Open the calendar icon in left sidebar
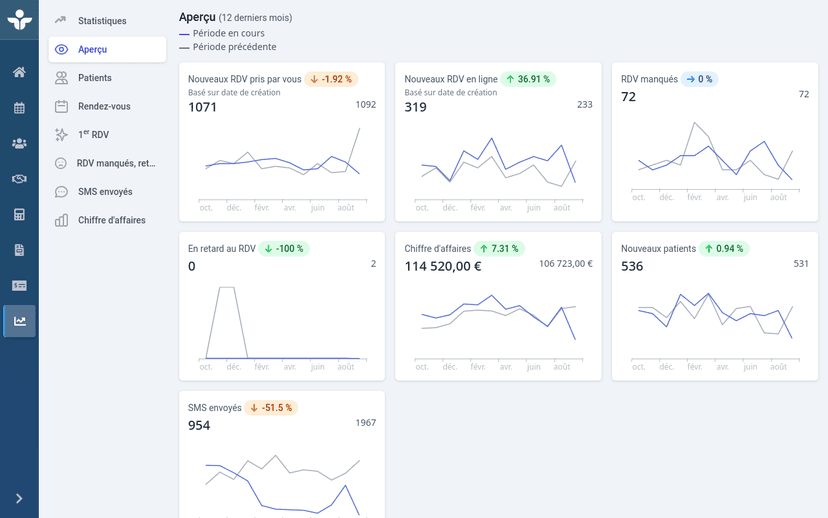Viewport: 828px width, 518px height. 19,108
